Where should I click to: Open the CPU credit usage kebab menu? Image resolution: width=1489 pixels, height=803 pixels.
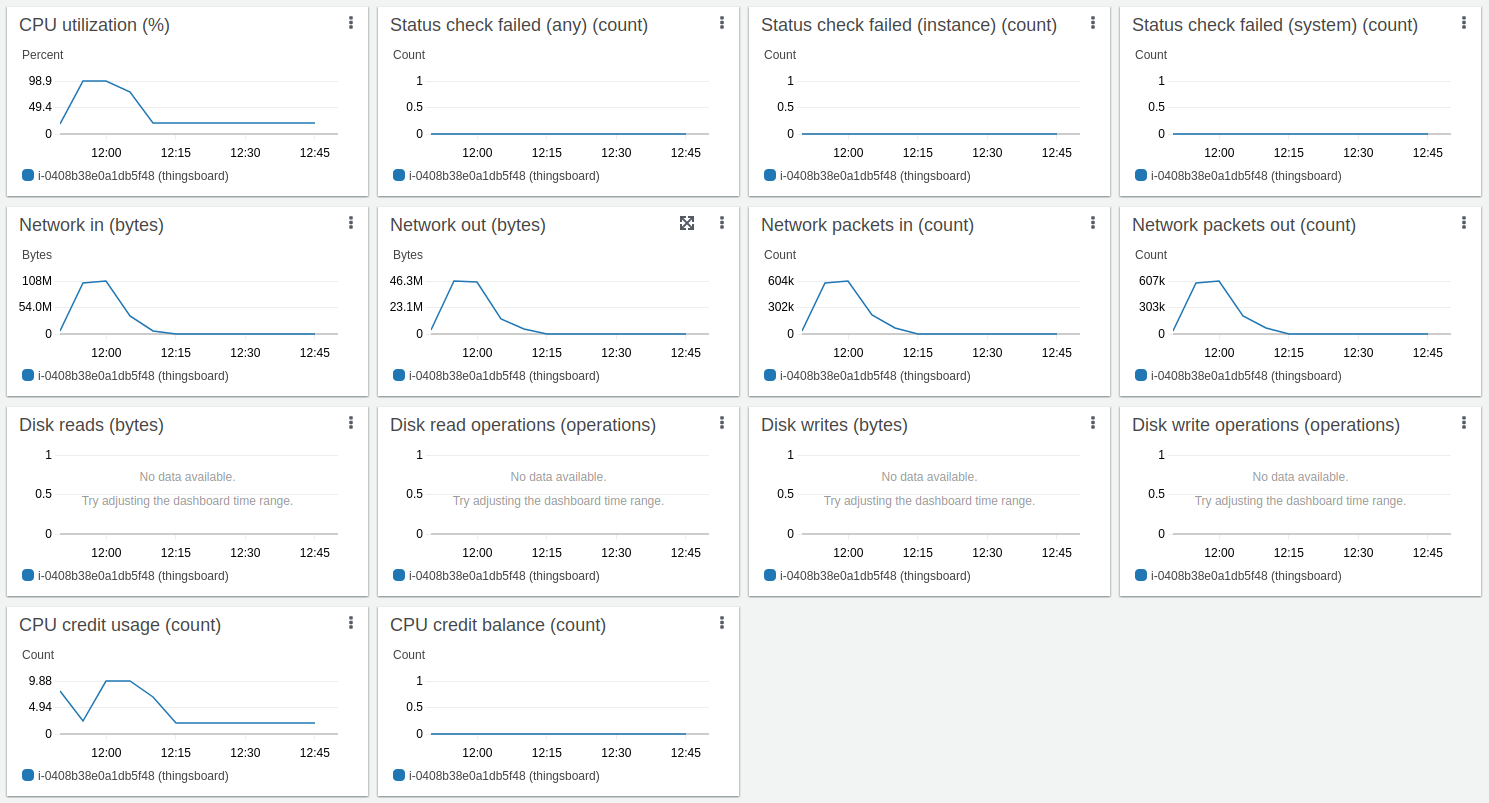(x=351, y=623)
